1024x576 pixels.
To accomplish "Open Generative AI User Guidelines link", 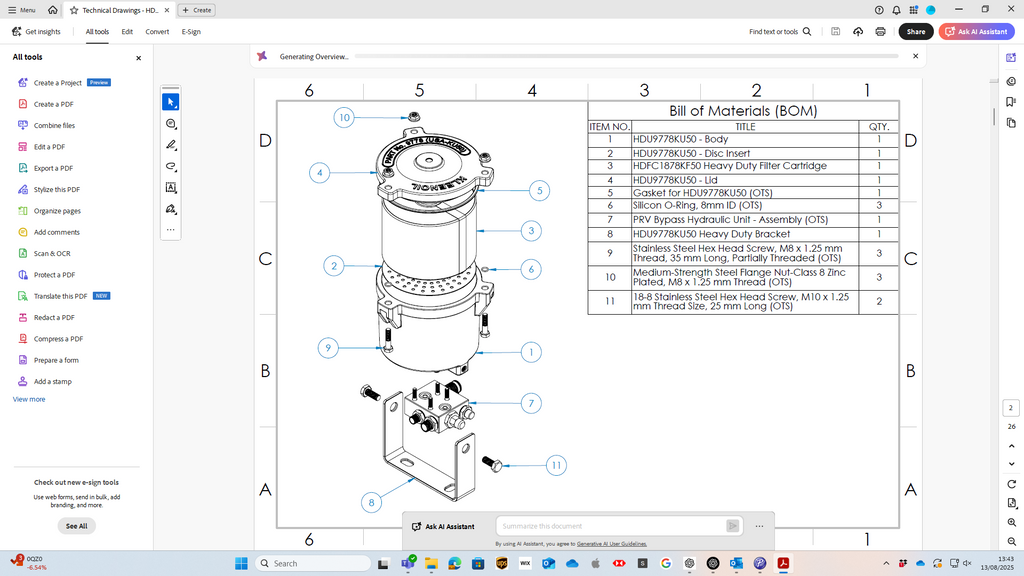I will coord(611,544).
